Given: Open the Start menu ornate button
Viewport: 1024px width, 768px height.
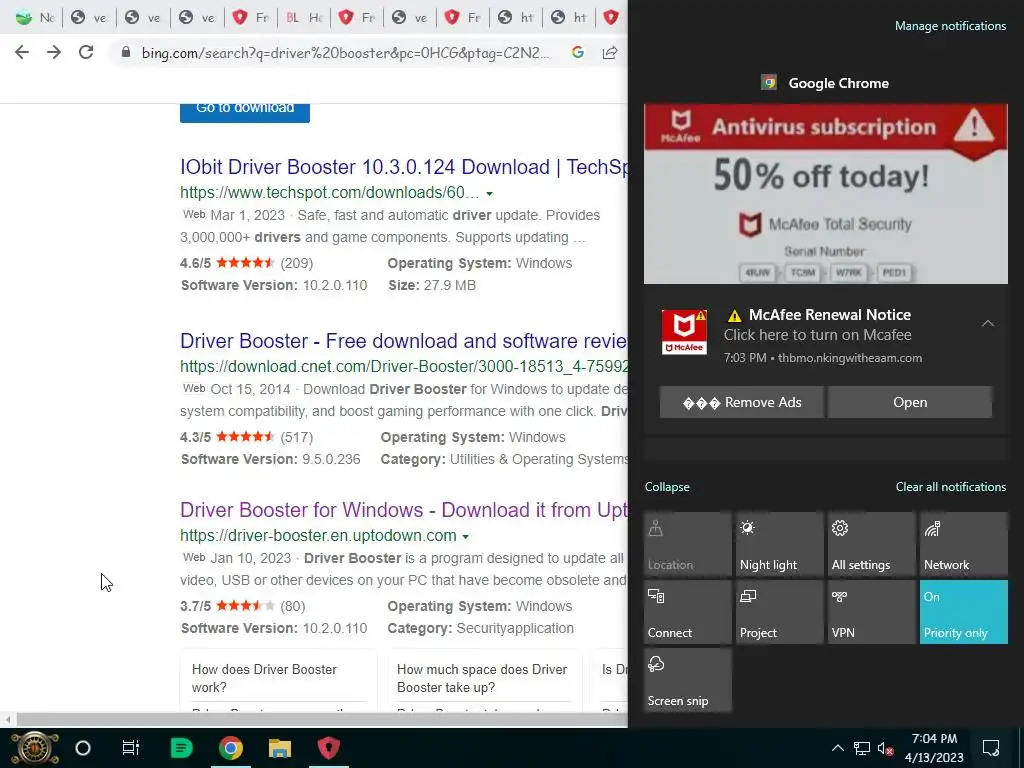Looking at the screenshot, I should [x=35, y=748].
